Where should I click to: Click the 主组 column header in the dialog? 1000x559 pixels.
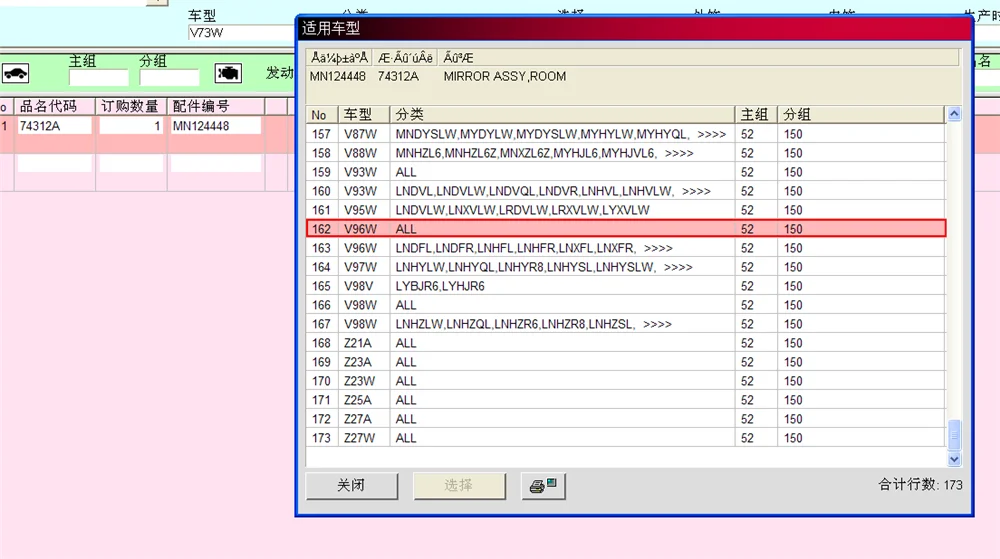[756, 115]
